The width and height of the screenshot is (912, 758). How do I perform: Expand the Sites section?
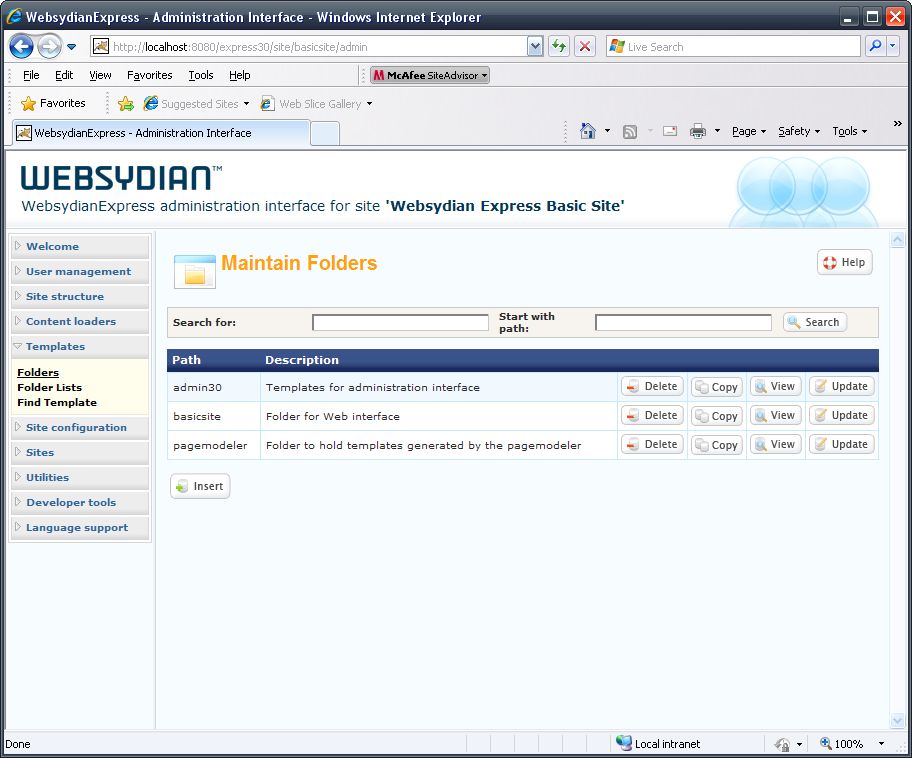pos(80,453)
